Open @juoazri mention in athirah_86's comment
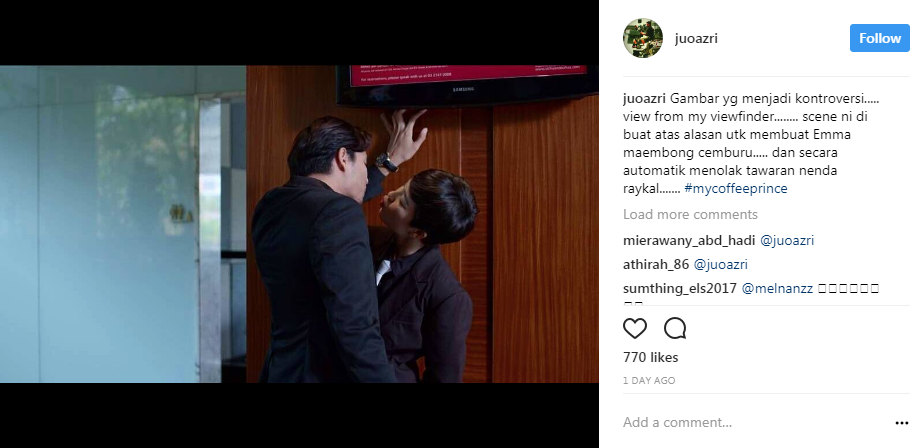Screen dimensions: 917x448 720,264
